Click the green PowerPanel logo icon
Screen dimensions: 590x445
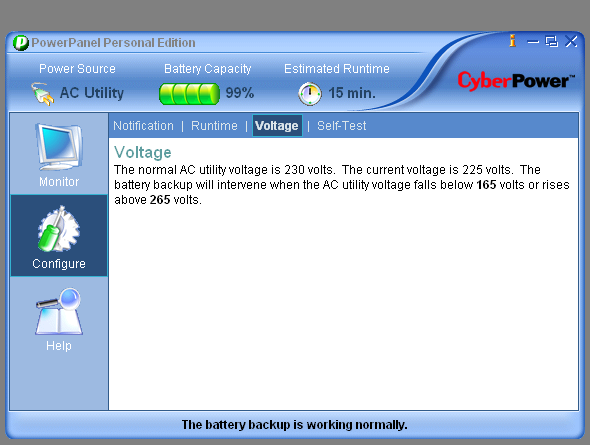(x=21, y=43)
